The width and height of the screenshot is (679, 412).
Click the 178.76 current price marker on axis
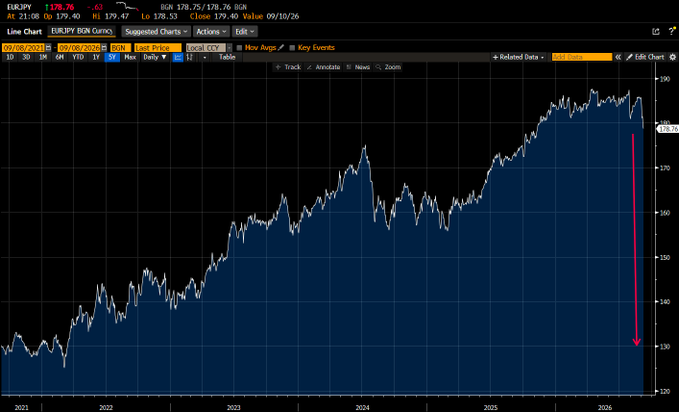coord(668,129)
